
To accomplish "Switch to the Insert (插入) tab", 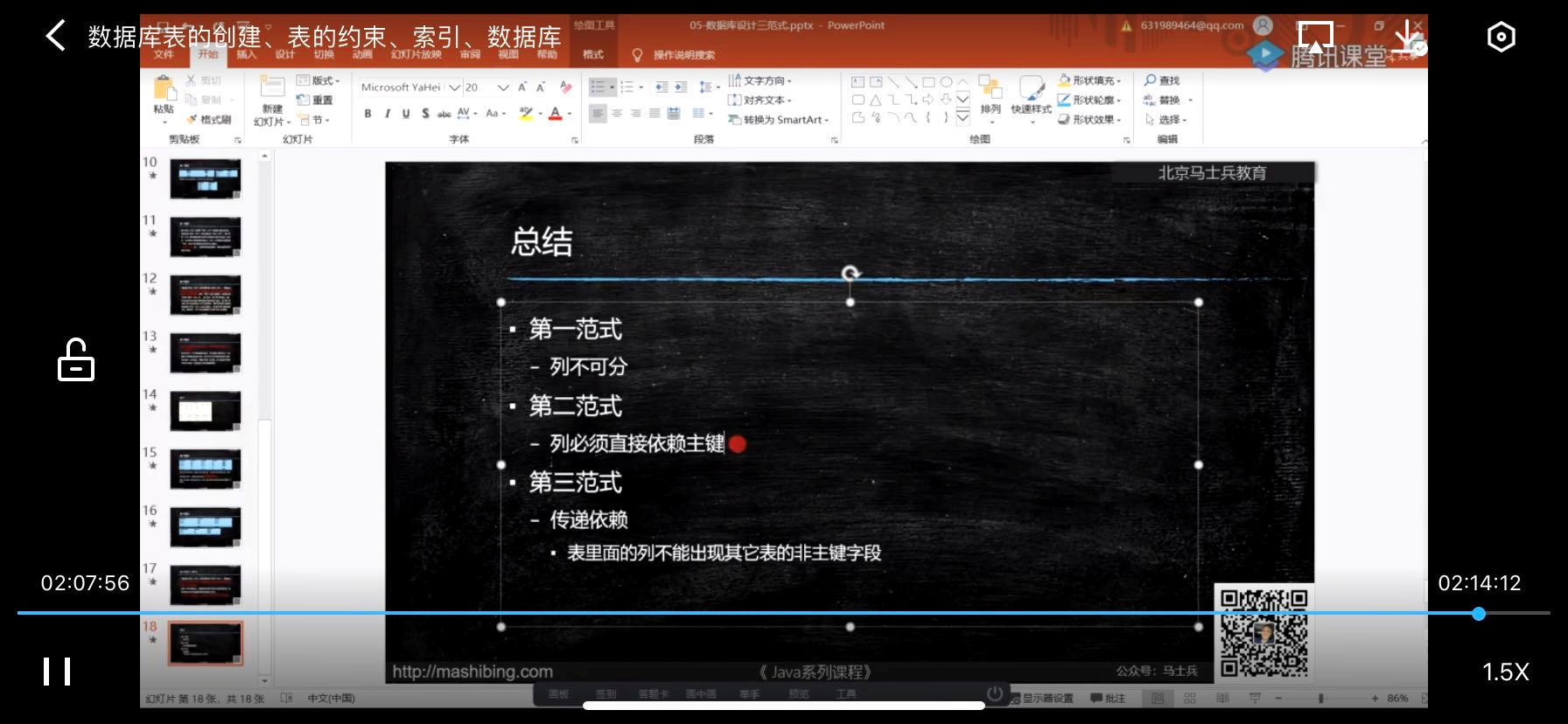I will pyautogui.click(x=247, y=54).
